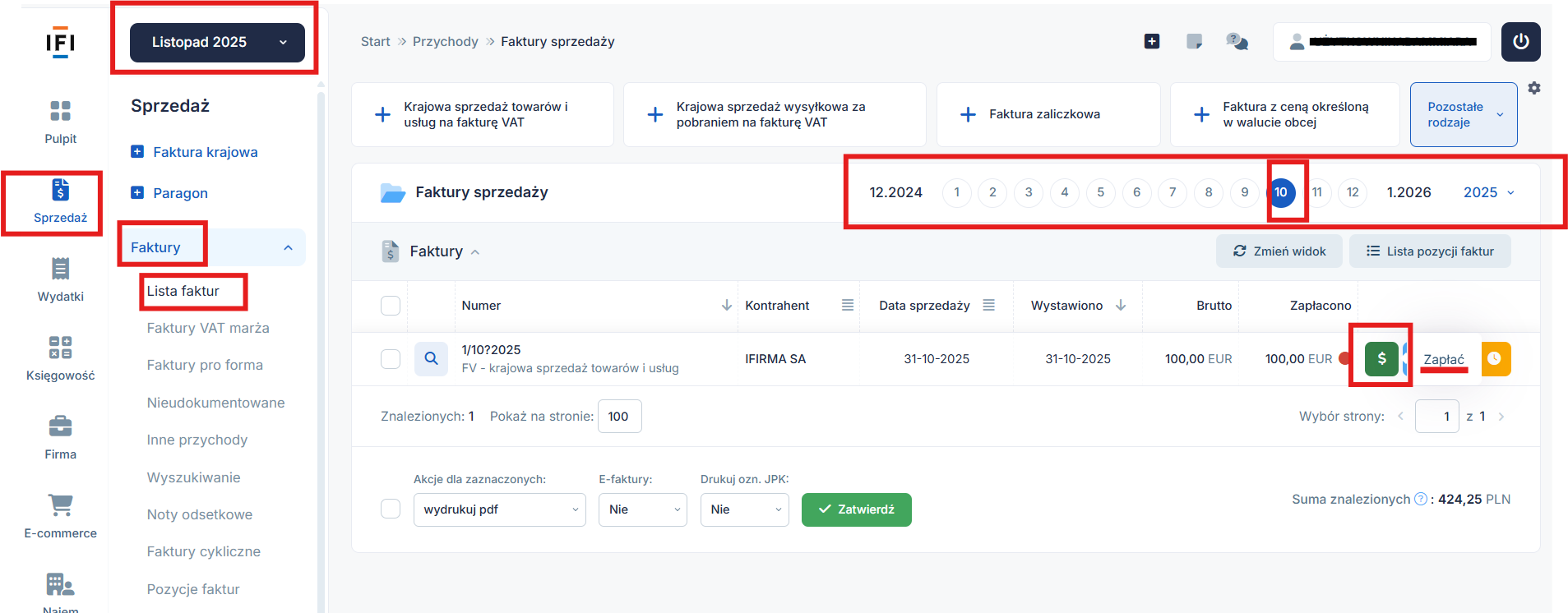
Task: Click the Pokaż na stronie input field
Action: point(619,417)
